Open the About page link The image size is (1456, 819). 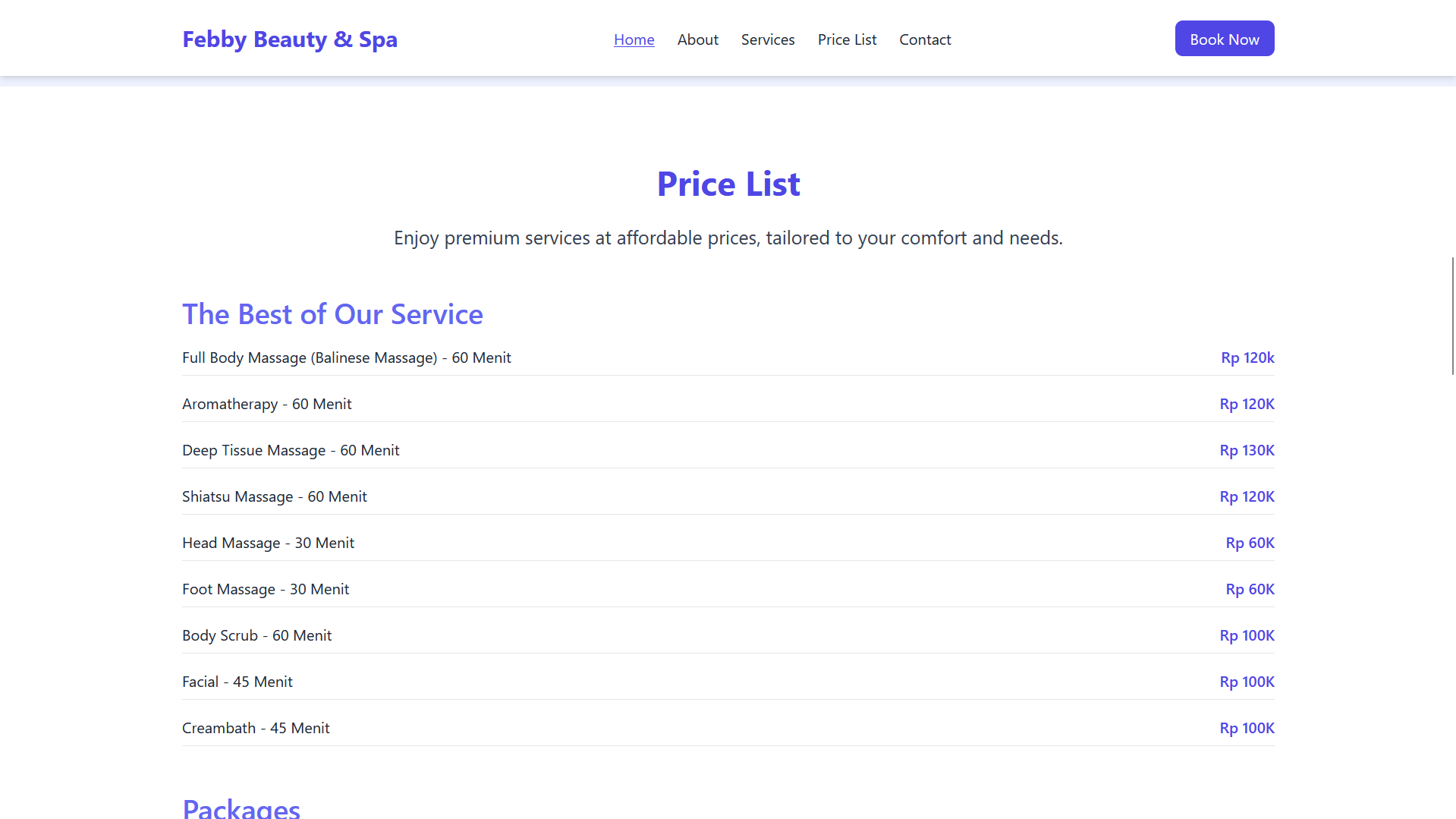[x=697, y=39]
